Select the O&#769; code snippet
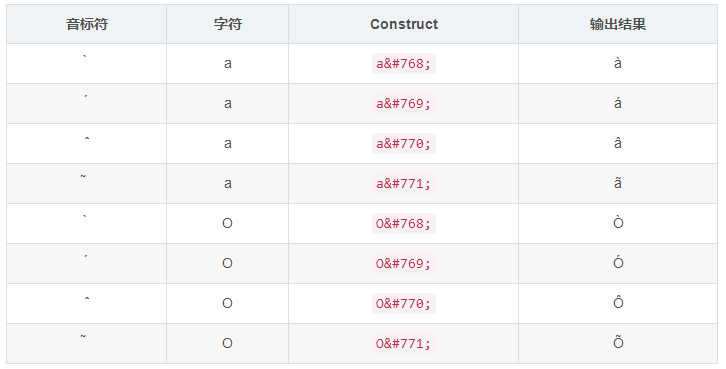Viewport: 726px width, 369px height. 403,263
